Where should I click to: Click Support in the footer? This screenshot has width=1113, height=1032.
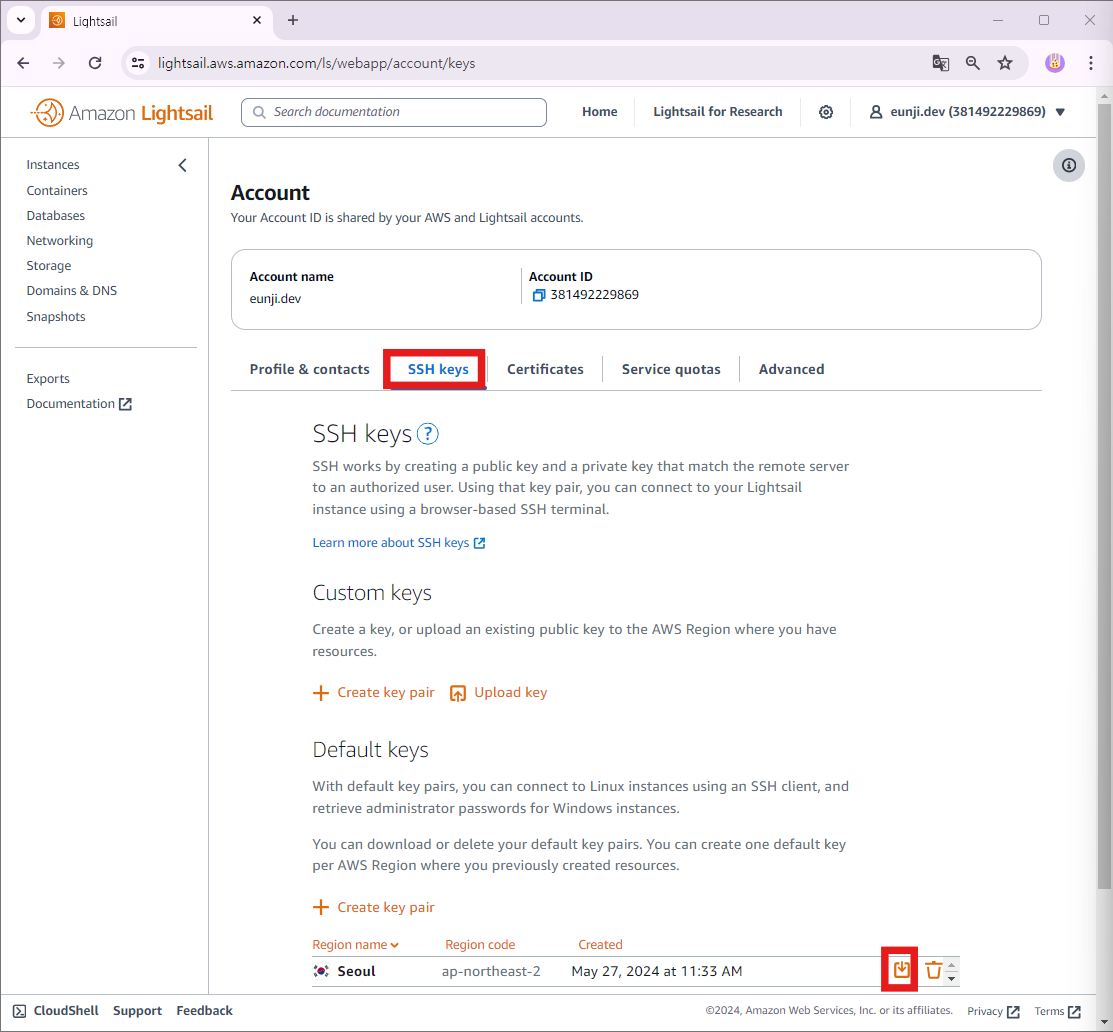tap(138, 1011)
